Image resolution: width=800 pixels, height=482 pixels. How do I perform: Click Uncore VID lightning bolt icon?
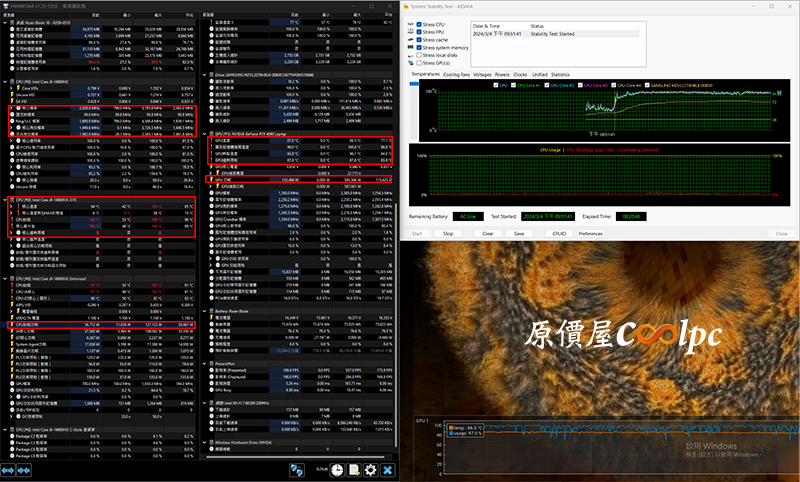[x=12, y=94]
